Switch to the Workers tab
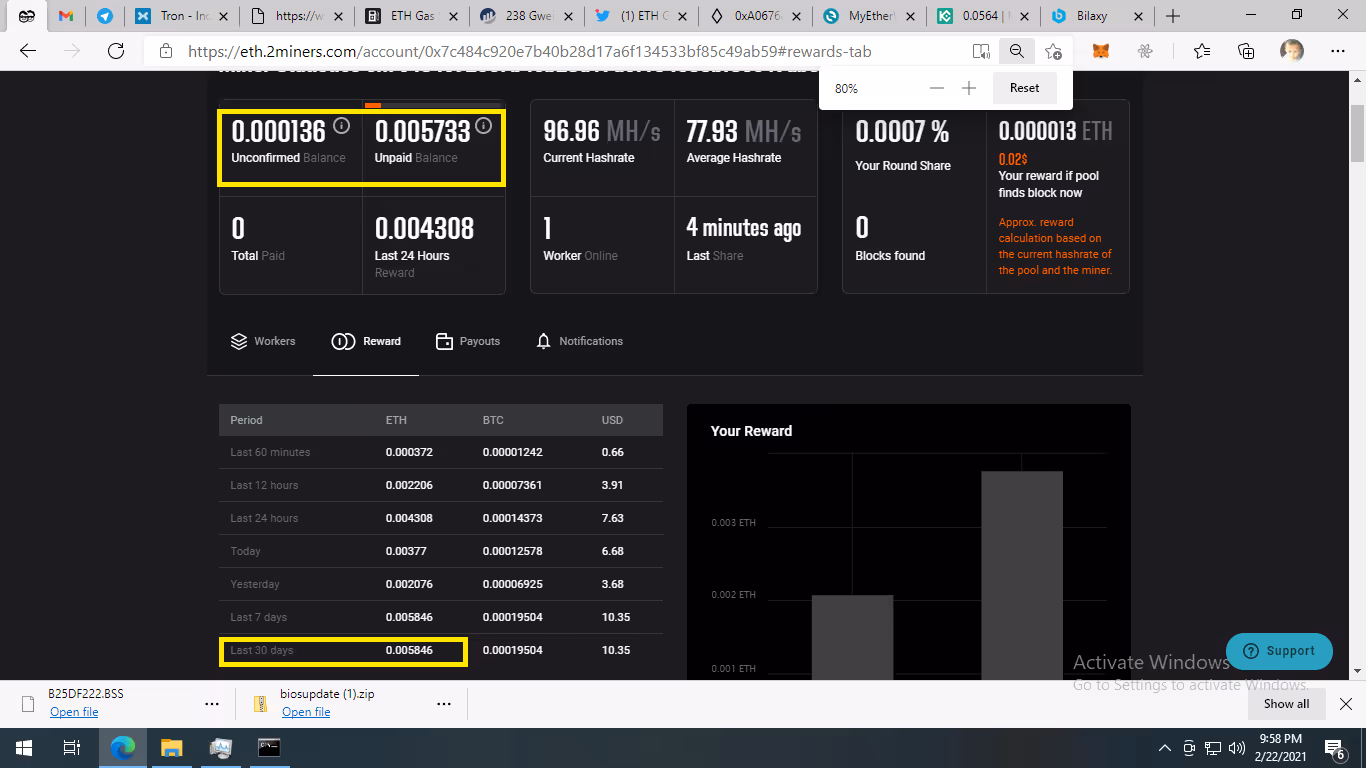This screenshot has width=1366, height=768. [263, 342]
